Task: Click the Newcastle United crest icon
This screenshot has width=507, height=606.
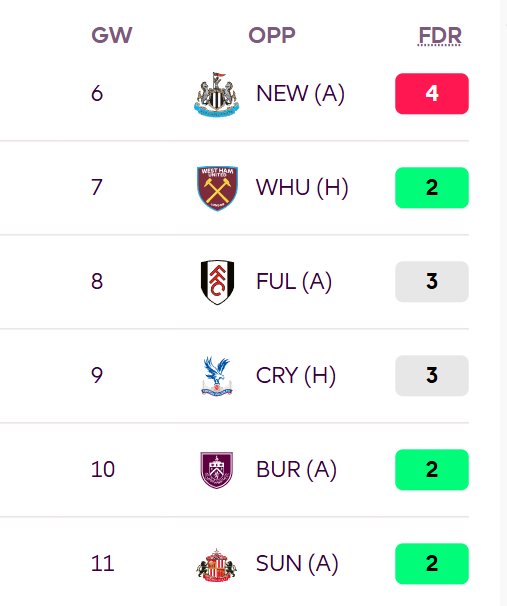Action: [x=216, y=94]
